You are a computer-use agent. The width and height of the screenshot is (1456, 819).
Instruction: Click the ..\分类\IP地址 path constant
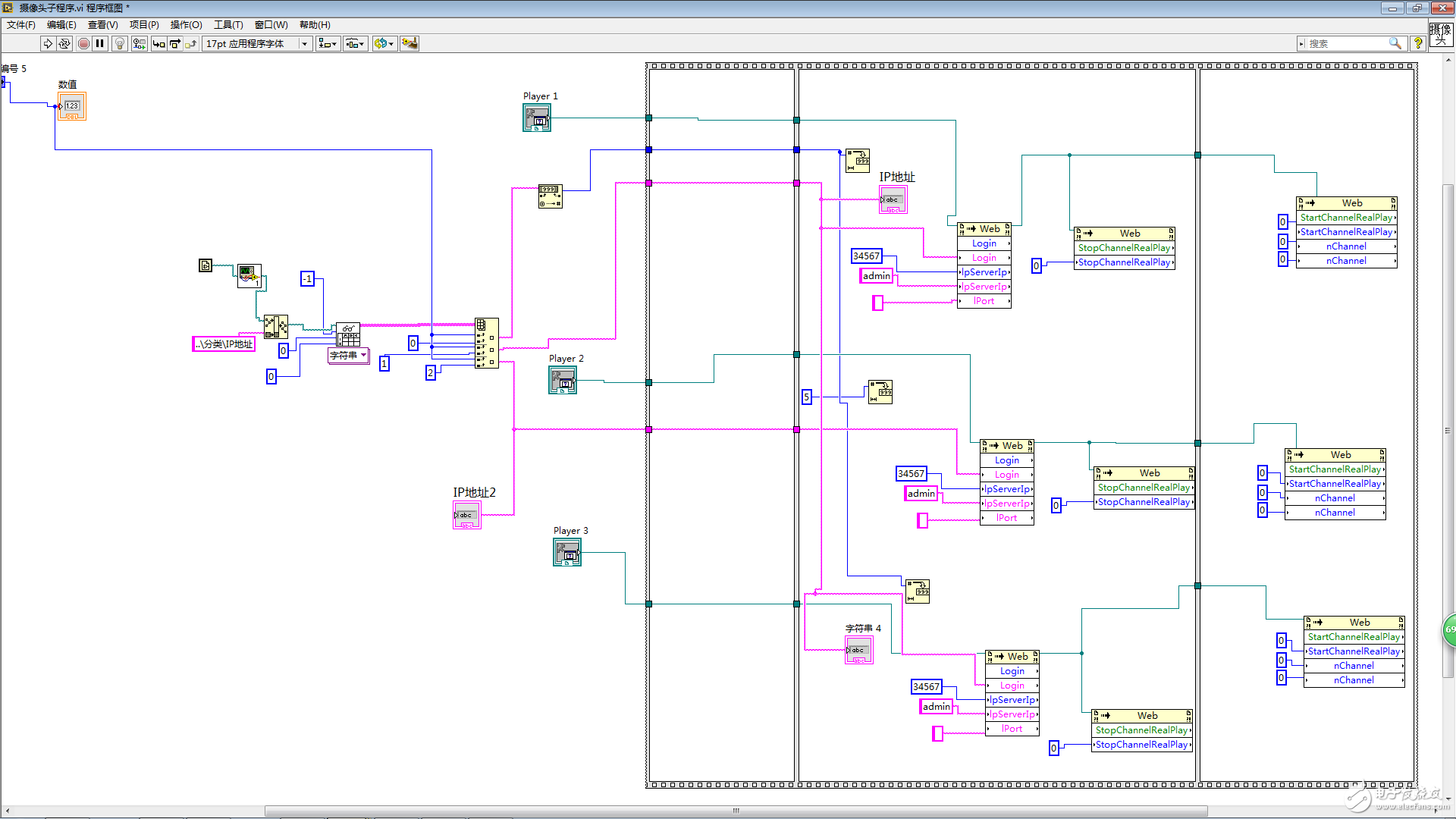pyautogui.click(x=224, y=344)
